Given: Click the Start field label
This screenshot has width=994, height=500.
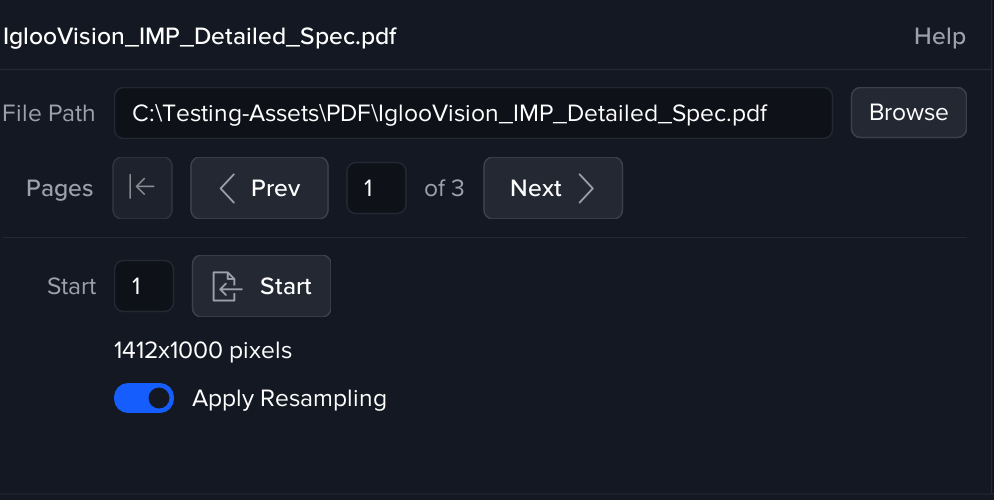Looking at the screenshot, I should [x=72, y=287].
